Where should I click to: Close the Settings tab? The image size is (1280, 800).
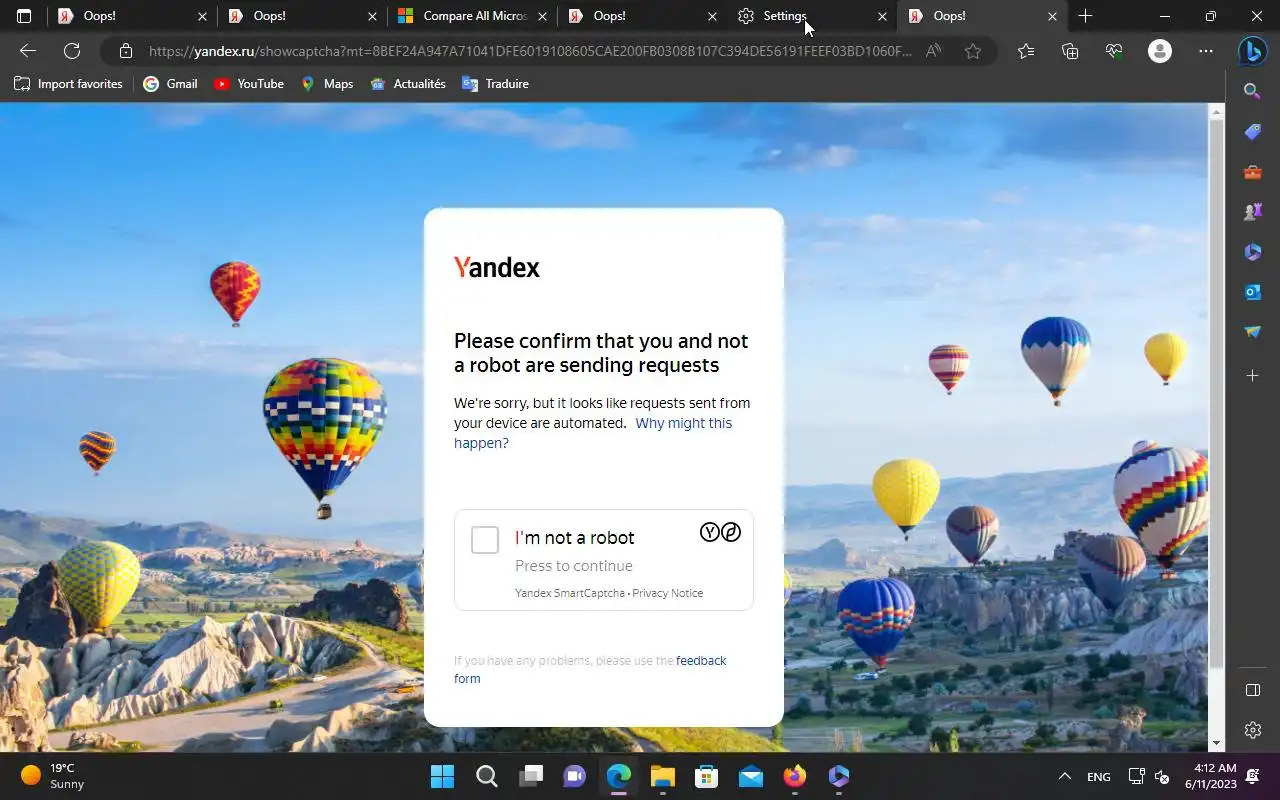(x=882, y=16)
